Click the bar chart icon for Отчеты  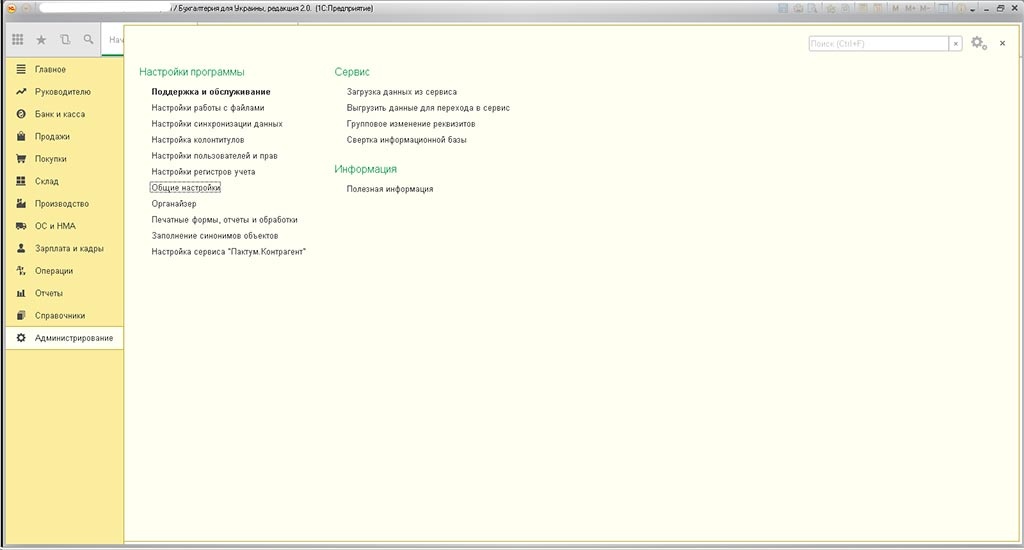pyautogui.click(x=21, y=293)
